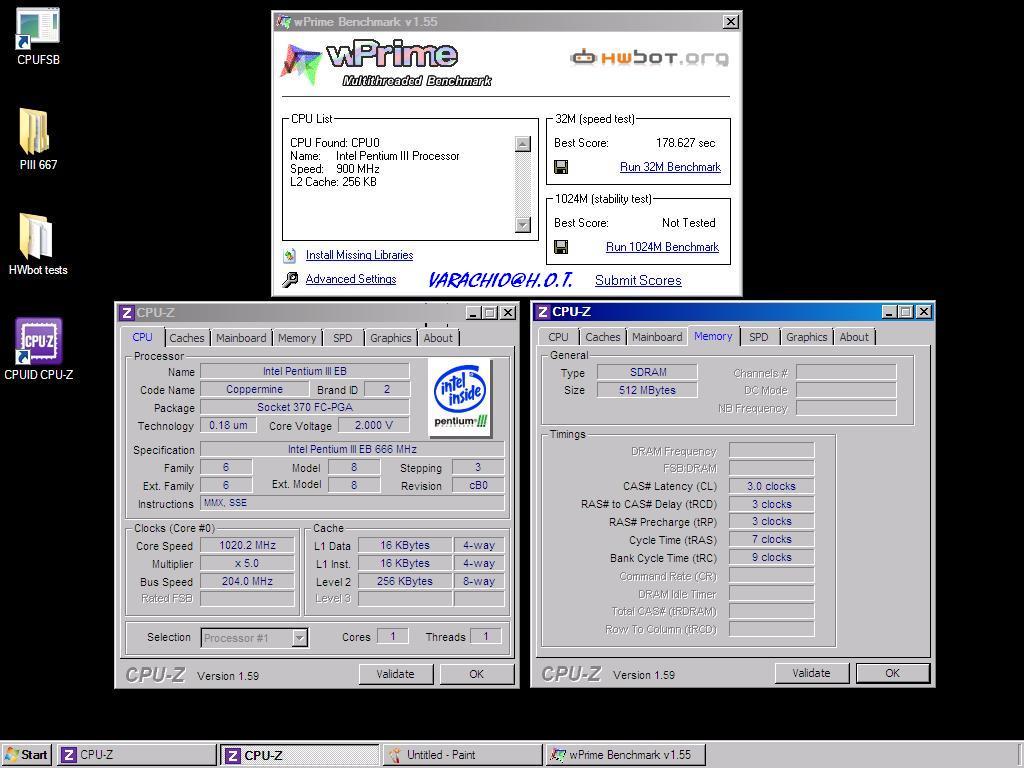This screenshot has height=768, width=1024.
Task: Click the 32M best score 178.627 sec
Action: click(685, 143)
